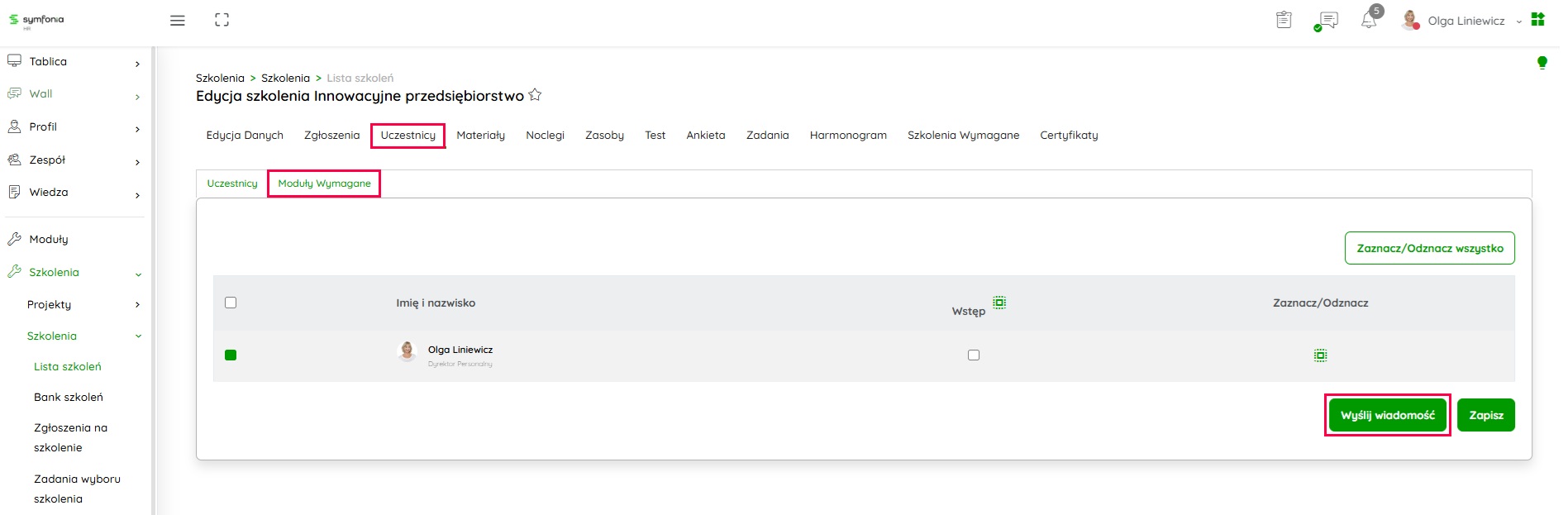Open the hamburger menu icon
The image size is (1568, 515).
[x=177, y=21]
